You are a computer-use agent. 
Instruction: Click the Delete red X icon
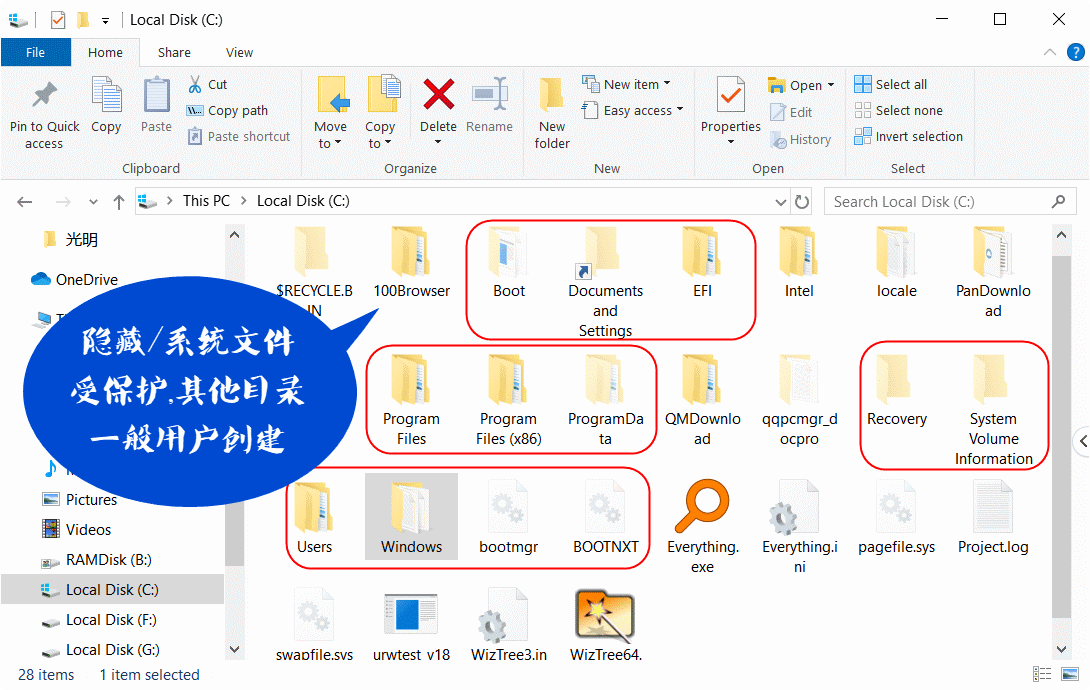(439, 95)
